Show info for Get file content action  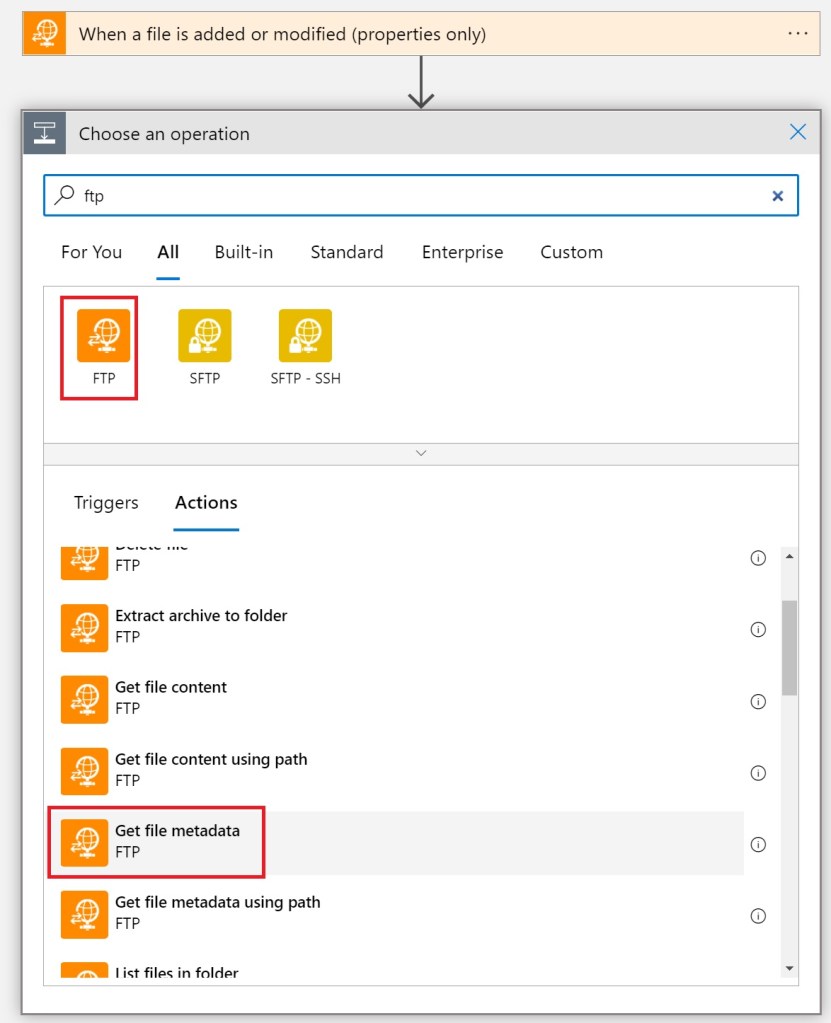tap(758, 701)
